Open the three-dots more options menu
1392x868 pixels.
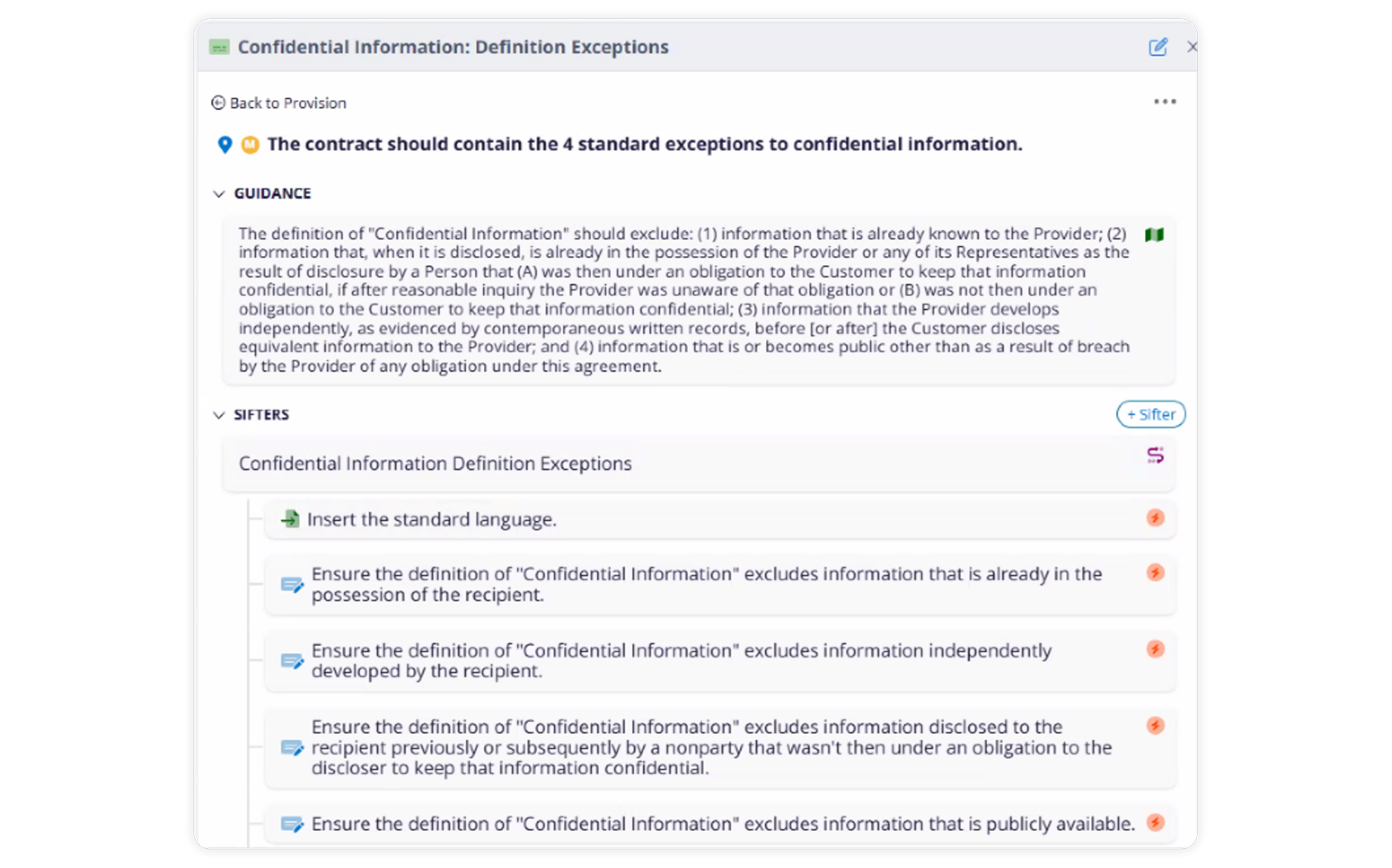click(1165, 102)
